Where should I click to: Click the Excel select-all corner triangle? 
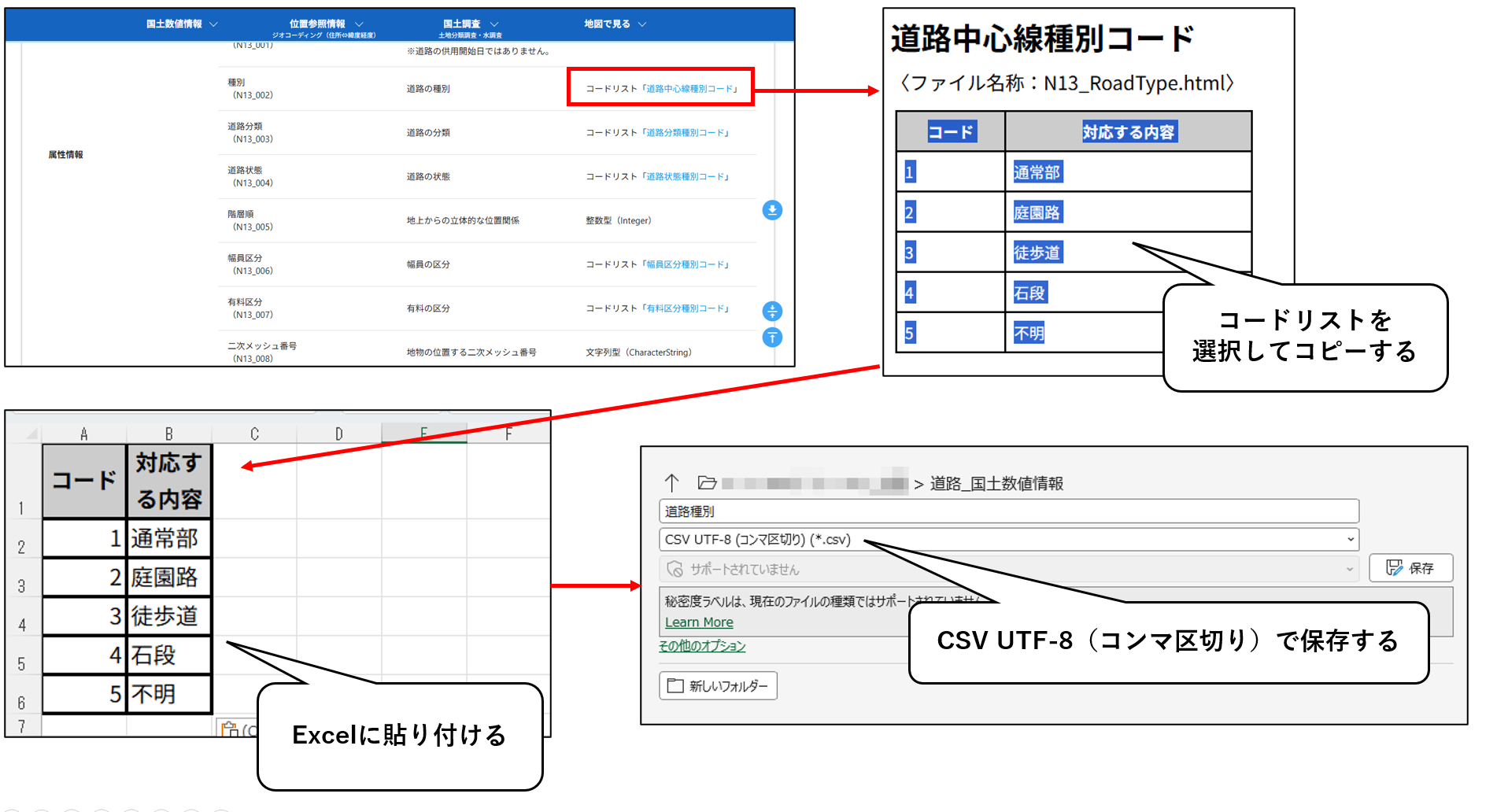click(31, 434)
